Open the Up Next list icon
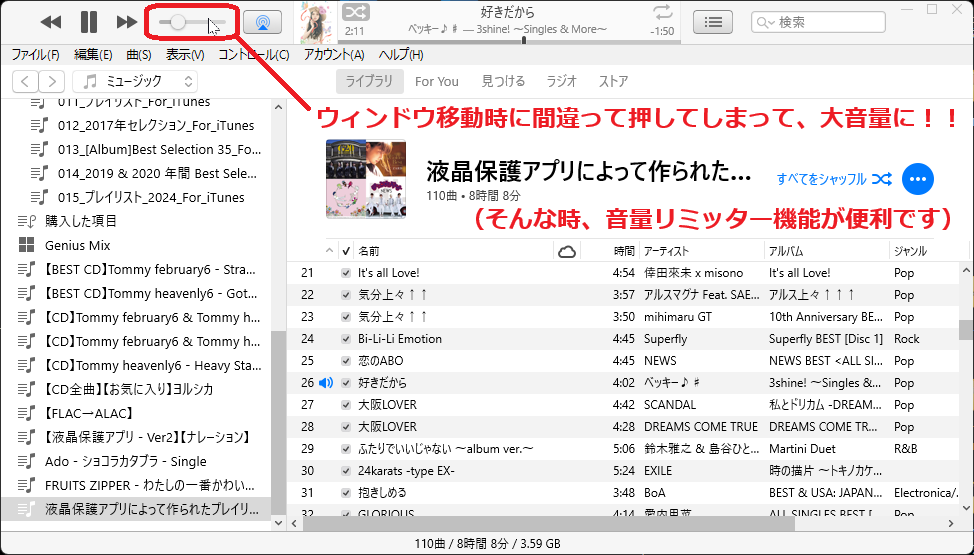Screen dimensions: 974x555 712,22
